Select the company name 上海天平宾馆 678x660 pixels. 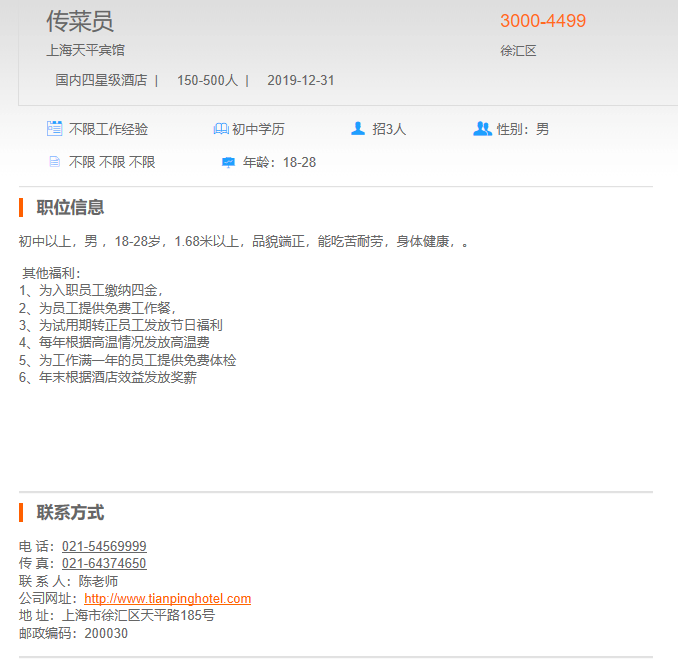coord(85,50)
